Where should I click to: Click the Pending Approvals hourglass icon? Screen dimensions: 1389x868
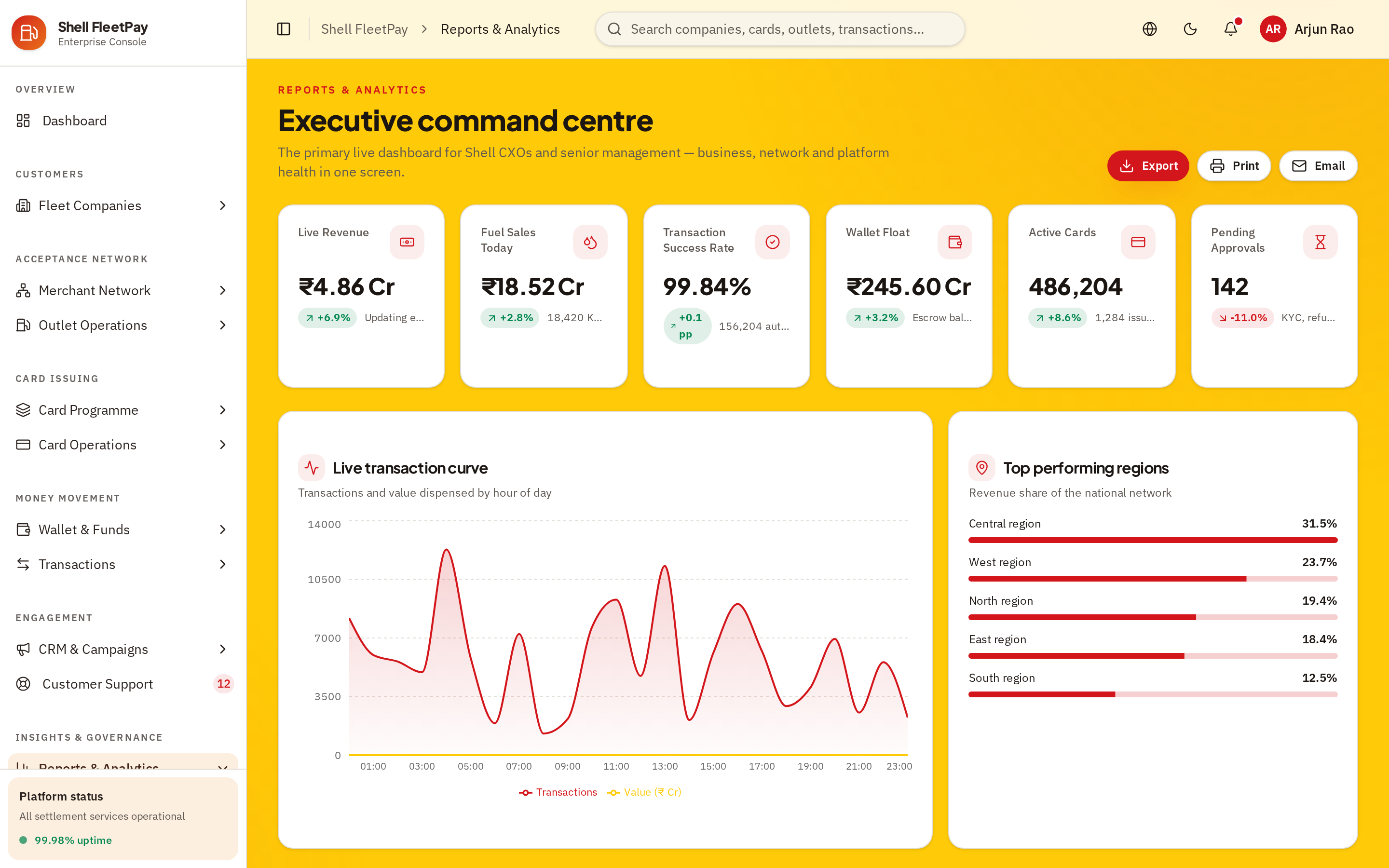1321,242
